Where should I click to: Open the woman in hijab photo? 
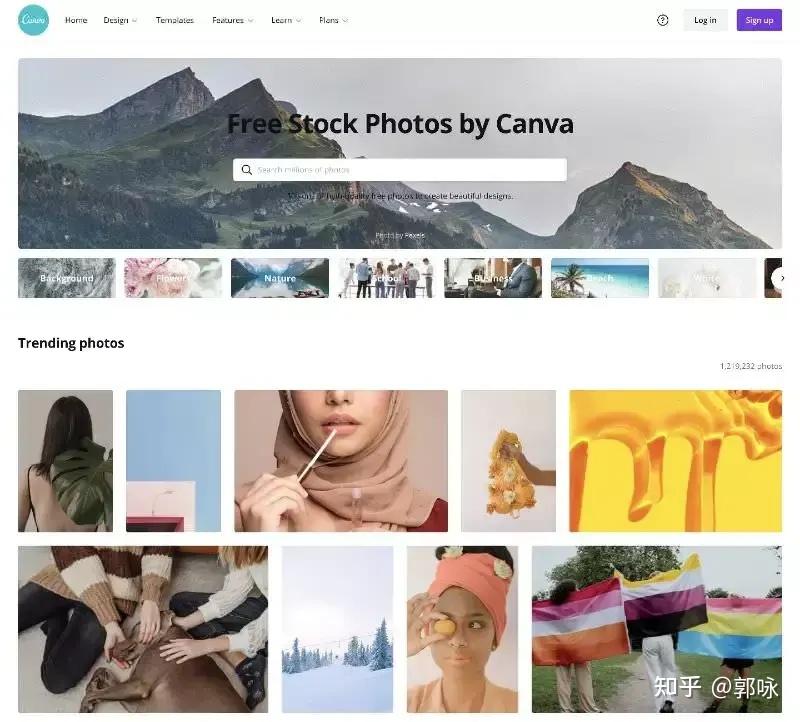tap(341, 461)
